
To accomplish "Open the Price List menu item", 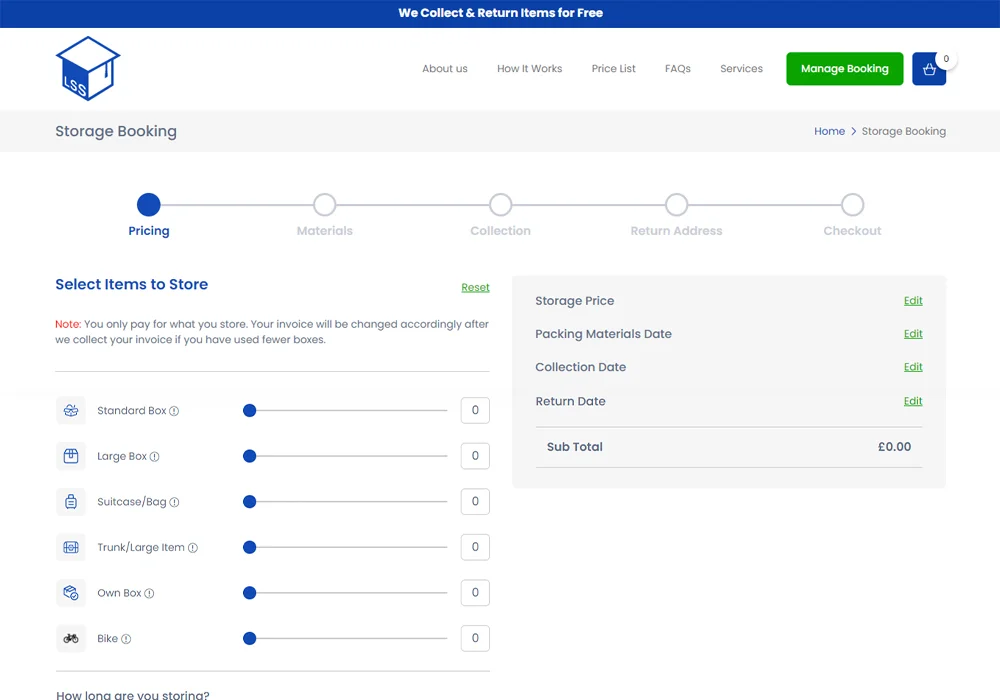I will coord(613,69).
